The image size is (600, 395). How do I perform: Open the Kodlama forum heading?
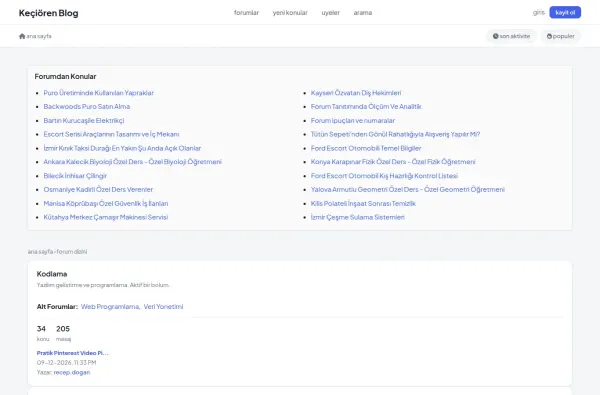point(52,274)
